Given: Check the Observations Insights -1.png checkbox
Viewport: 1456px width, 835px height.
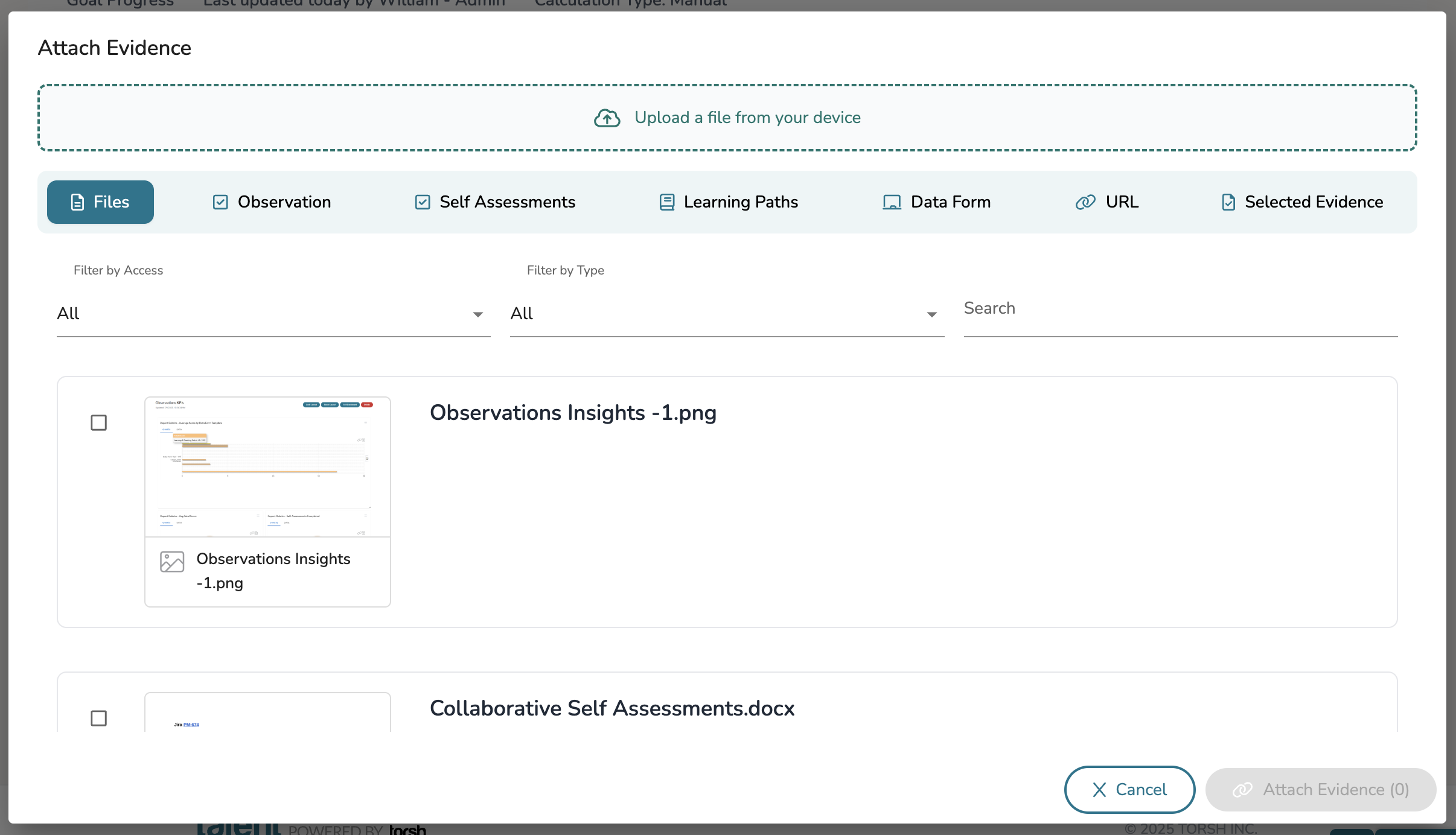Looking at the screenshot, I should pos(99,422).
